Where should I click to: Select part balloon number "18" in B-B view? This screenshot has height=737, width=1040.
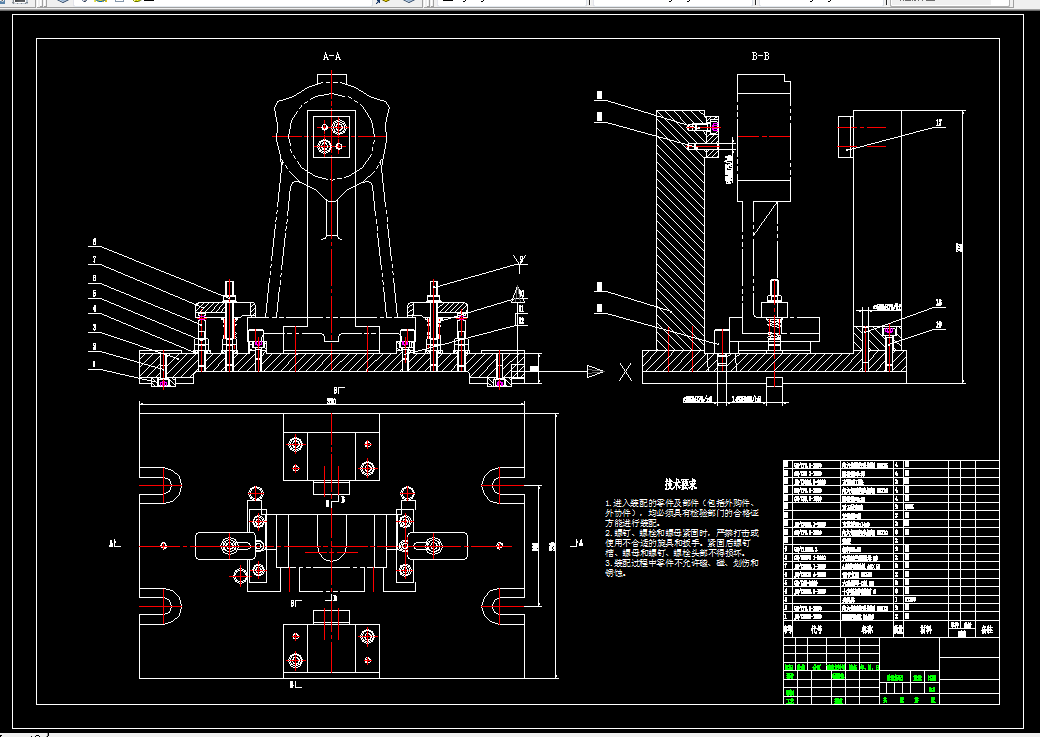pos(939,302)
